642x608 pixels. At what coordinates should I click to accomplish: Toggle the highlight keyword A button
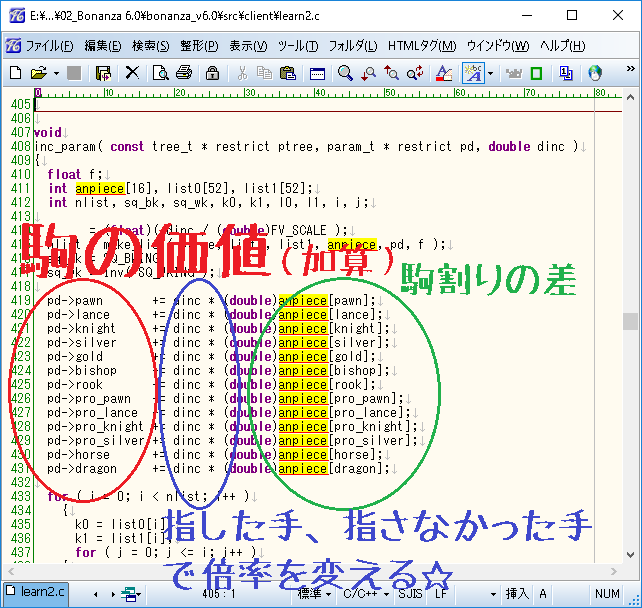click(x=473, y=73)
